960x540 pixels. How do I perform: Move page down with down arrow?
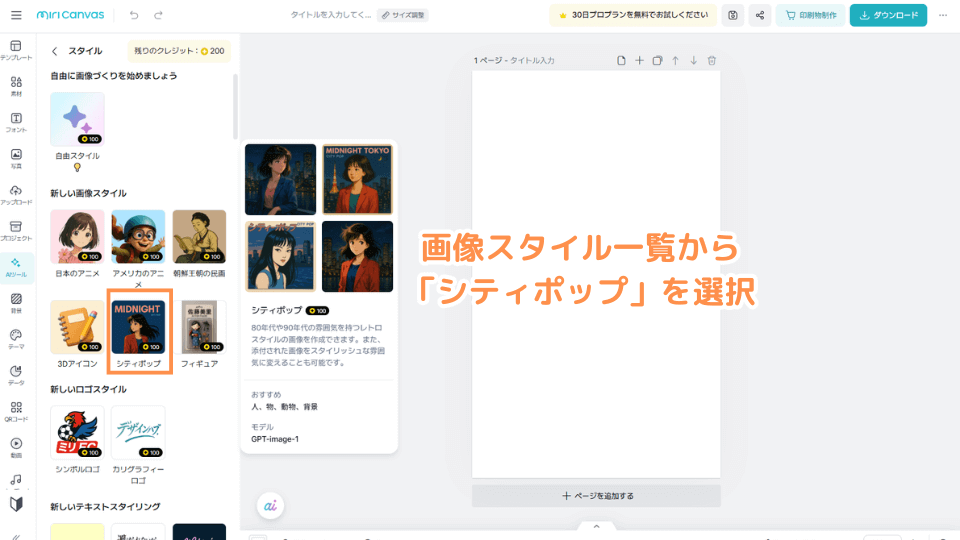tap(694, 61)
